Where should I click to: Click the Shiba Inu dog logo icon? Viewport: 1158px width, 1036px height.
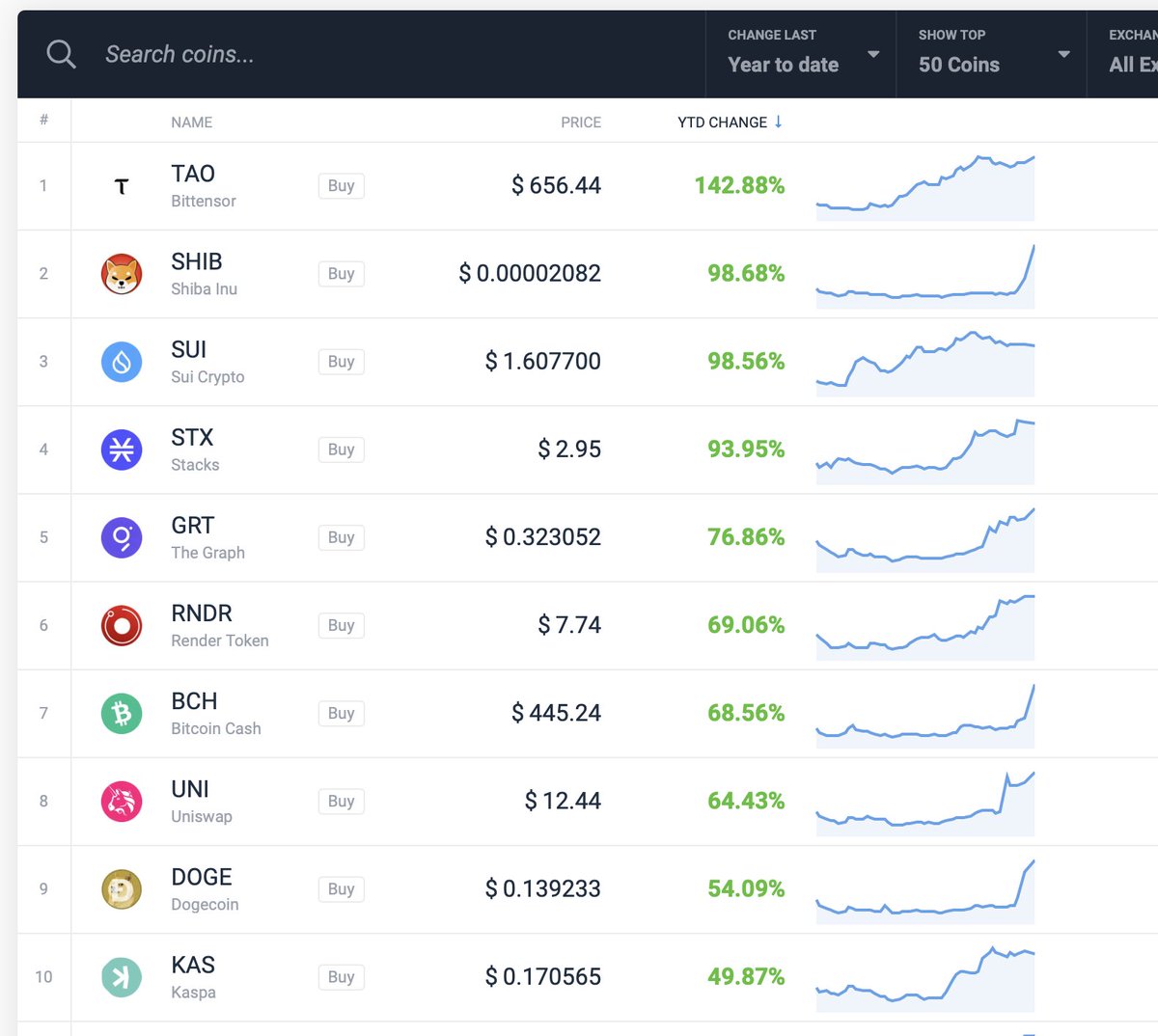tap(121, 273)
